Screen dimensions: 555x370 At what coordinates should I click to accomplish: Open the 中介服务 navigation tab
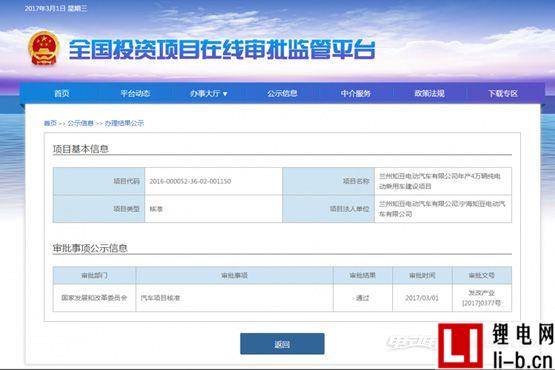pos(356,93)
